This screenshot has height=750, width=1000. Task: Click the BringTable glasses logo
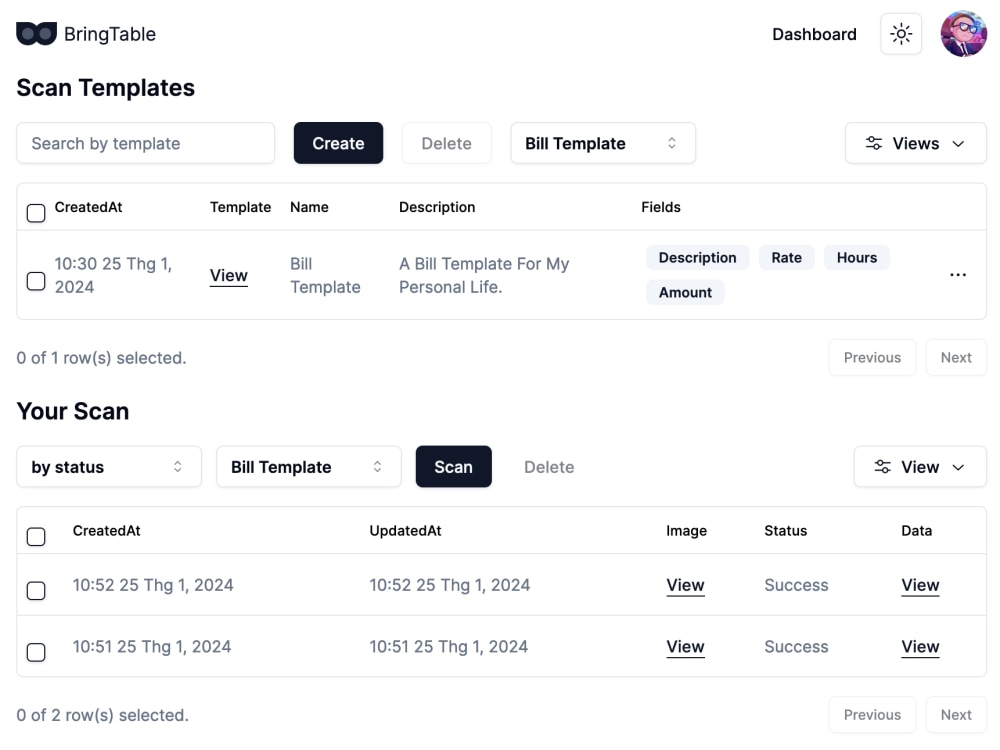pos(35,33)
